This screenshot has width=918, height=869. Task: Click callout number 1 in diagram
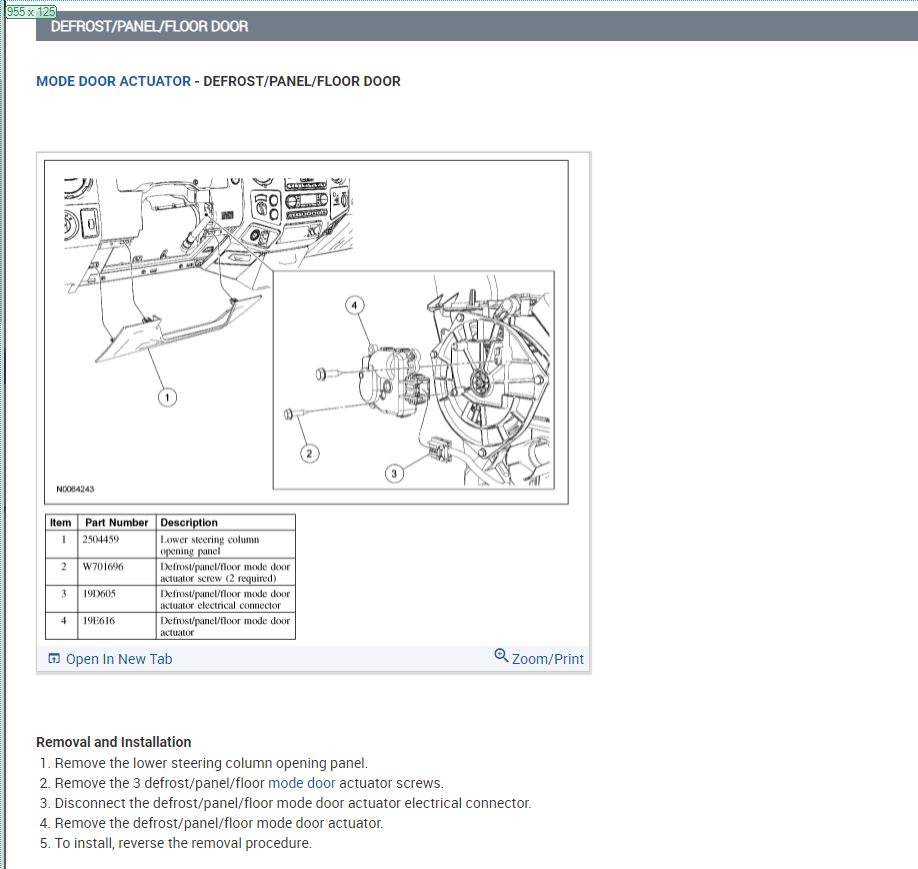tap(167, 398)
